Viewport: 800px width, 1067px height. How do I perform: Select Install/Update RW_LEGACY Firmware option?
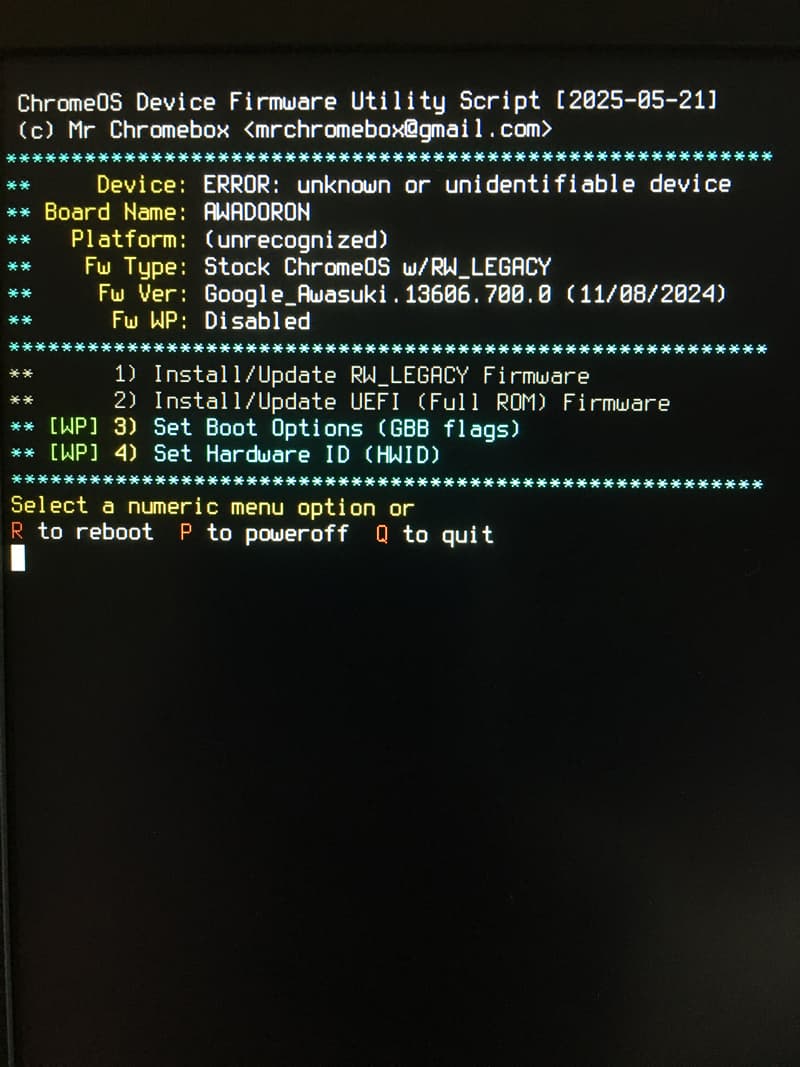point(351,375)
